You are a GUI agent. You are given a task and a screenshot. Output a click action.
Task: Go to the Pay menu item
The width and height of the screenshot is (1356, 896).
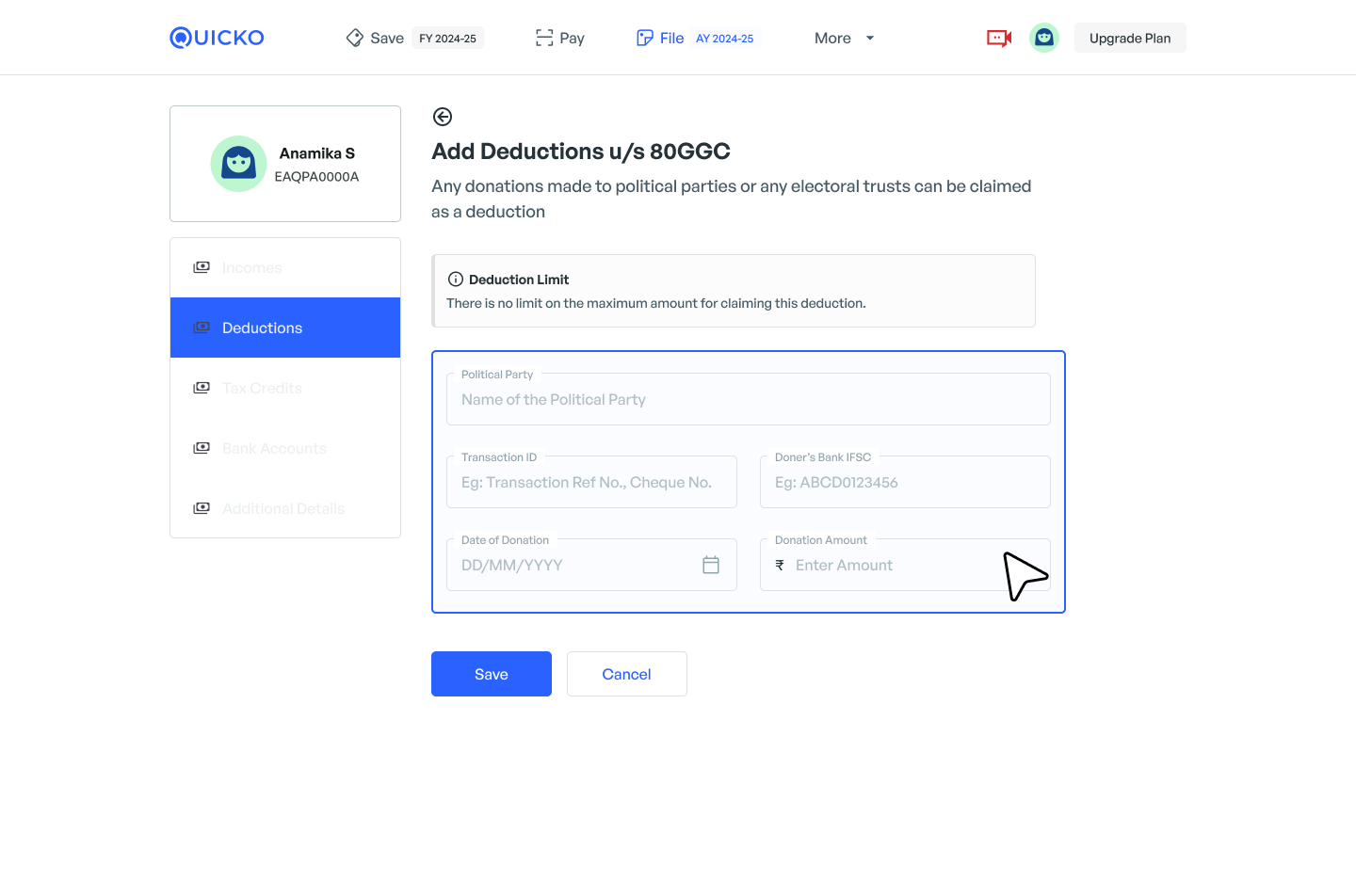click(x=560, y=38)
